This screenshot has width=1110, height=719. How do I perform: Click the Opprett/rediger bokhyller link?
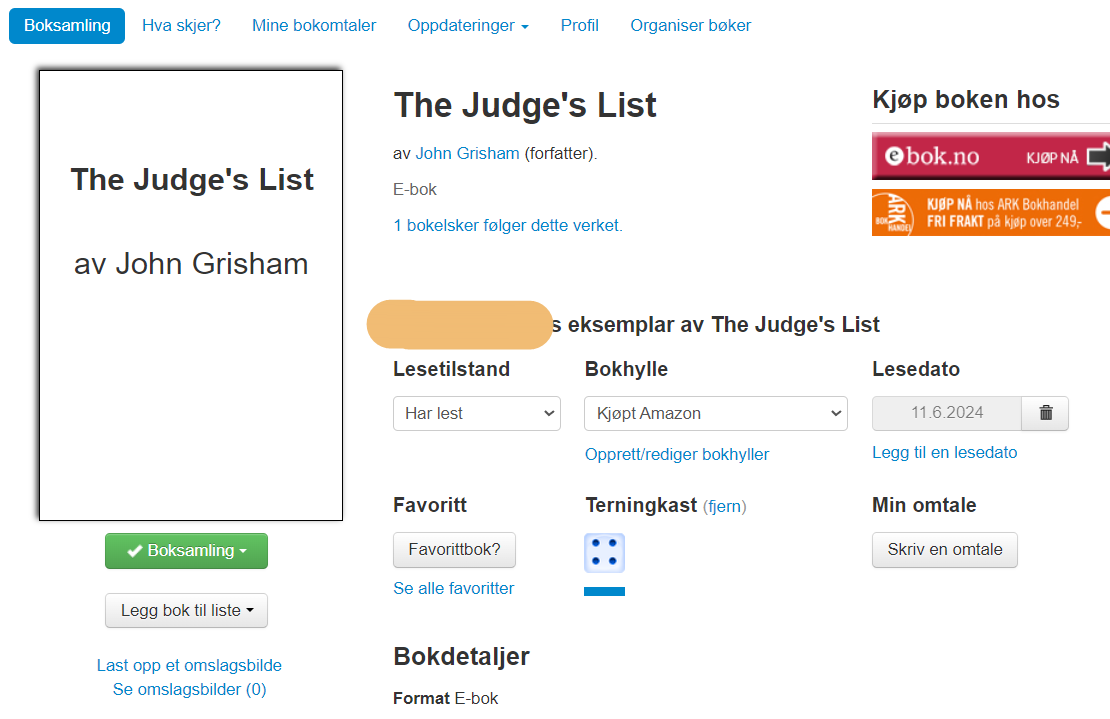point(677,454)
